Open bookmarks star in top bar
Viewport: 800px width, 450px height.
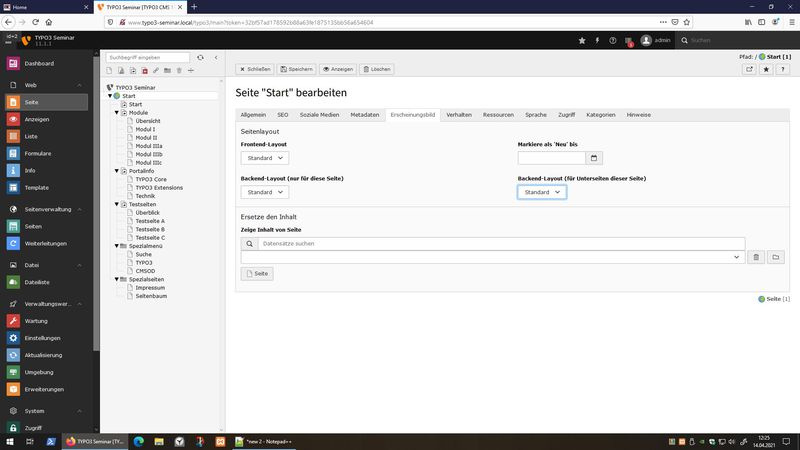pyautogui.click(x=582, y=40)
